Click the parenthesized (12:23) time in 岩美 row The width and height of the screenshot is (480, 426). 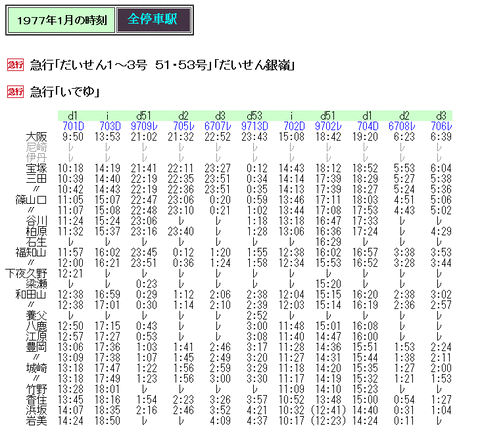click(328, 421)
